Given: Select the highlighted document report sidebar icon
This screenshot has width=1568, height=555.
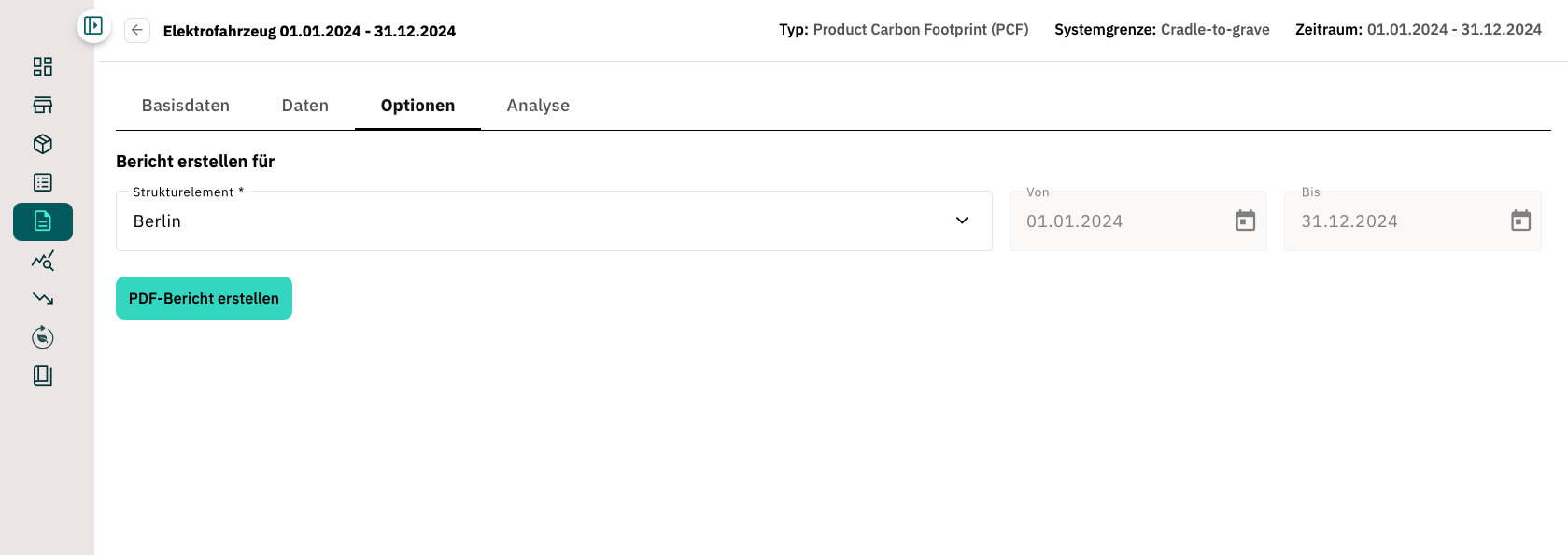Looking at the screenshot, I should point(43,221).
